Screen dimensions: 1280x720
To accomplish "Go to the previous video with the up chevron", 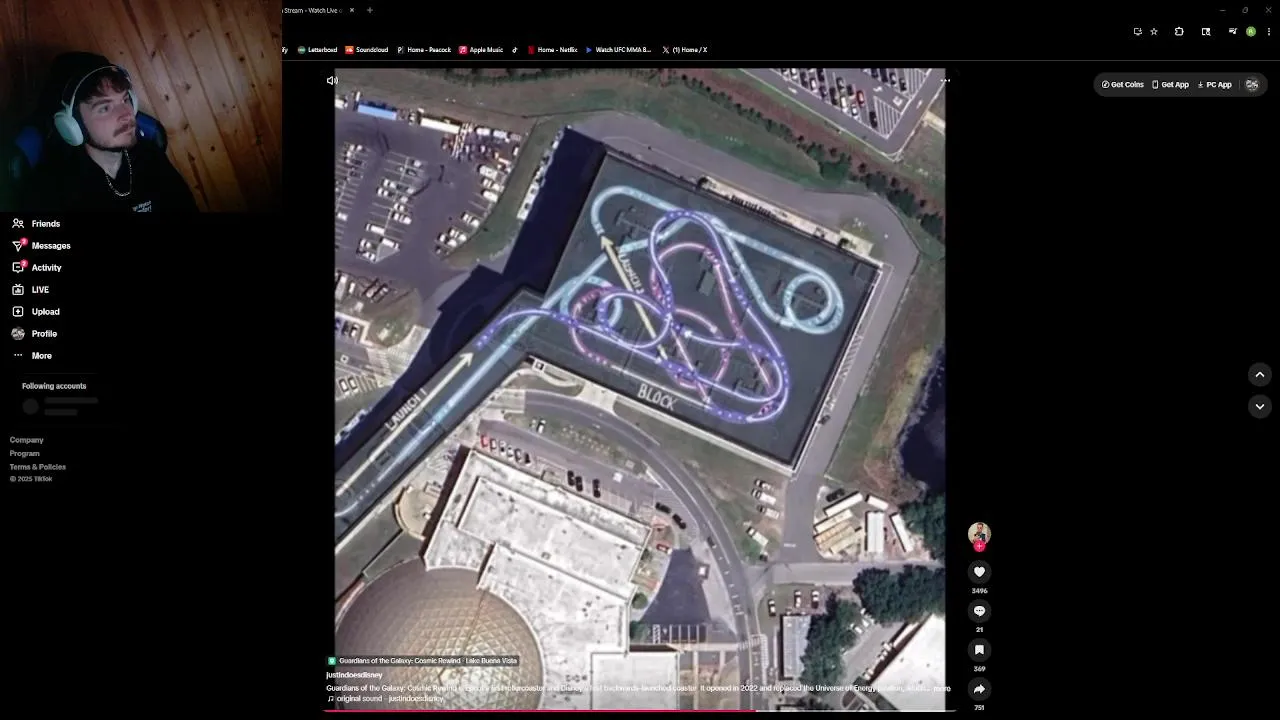I will point(1260,374).
